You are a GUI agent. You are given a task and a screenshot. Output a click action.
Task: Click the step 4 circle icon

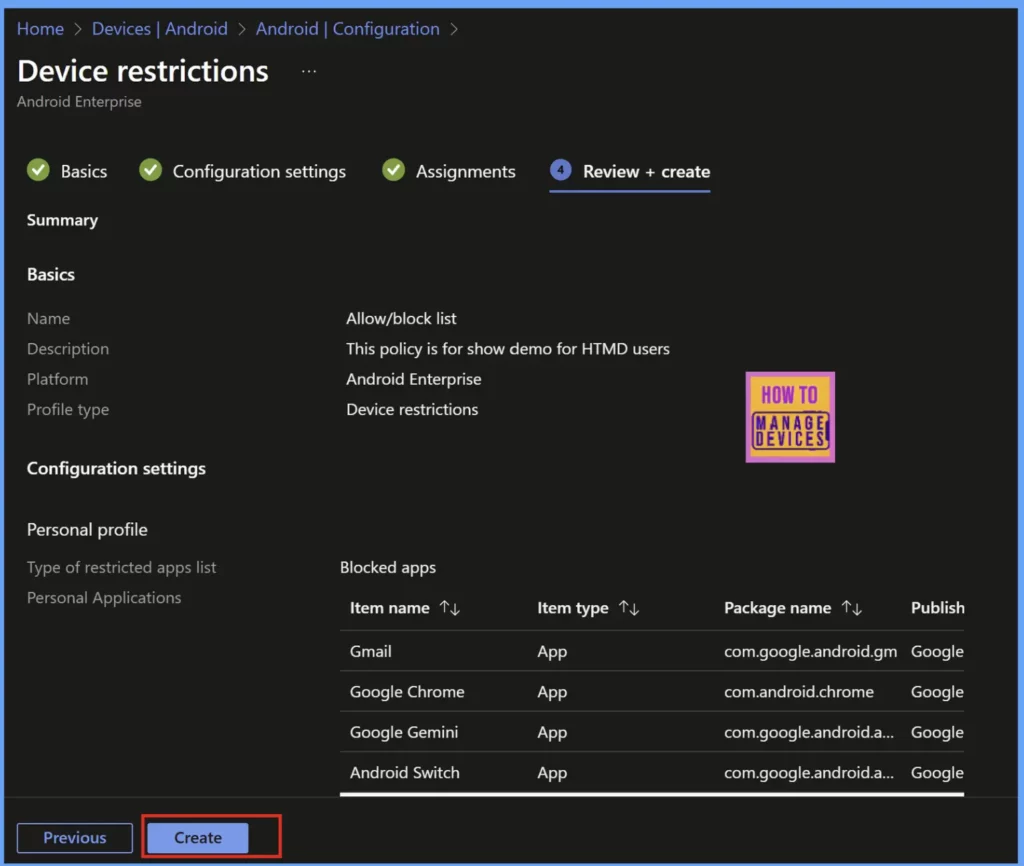pos(560,170)
